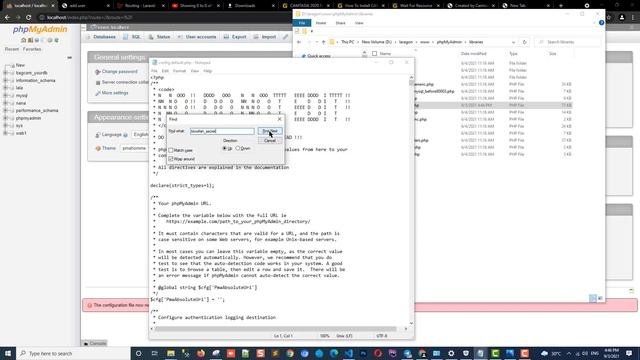
Task: Expand the information_schema database node
Action: pos(5,80)
